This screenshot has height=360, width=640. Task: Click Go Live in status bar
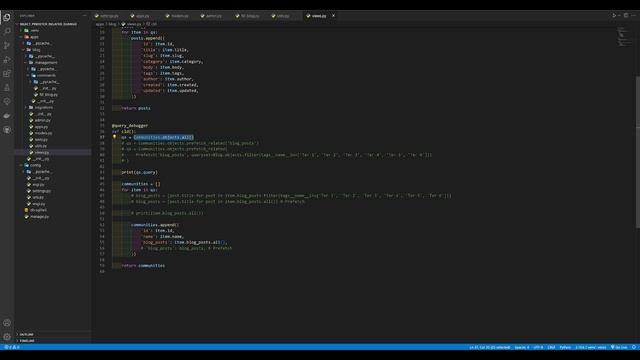pos(619,347)
